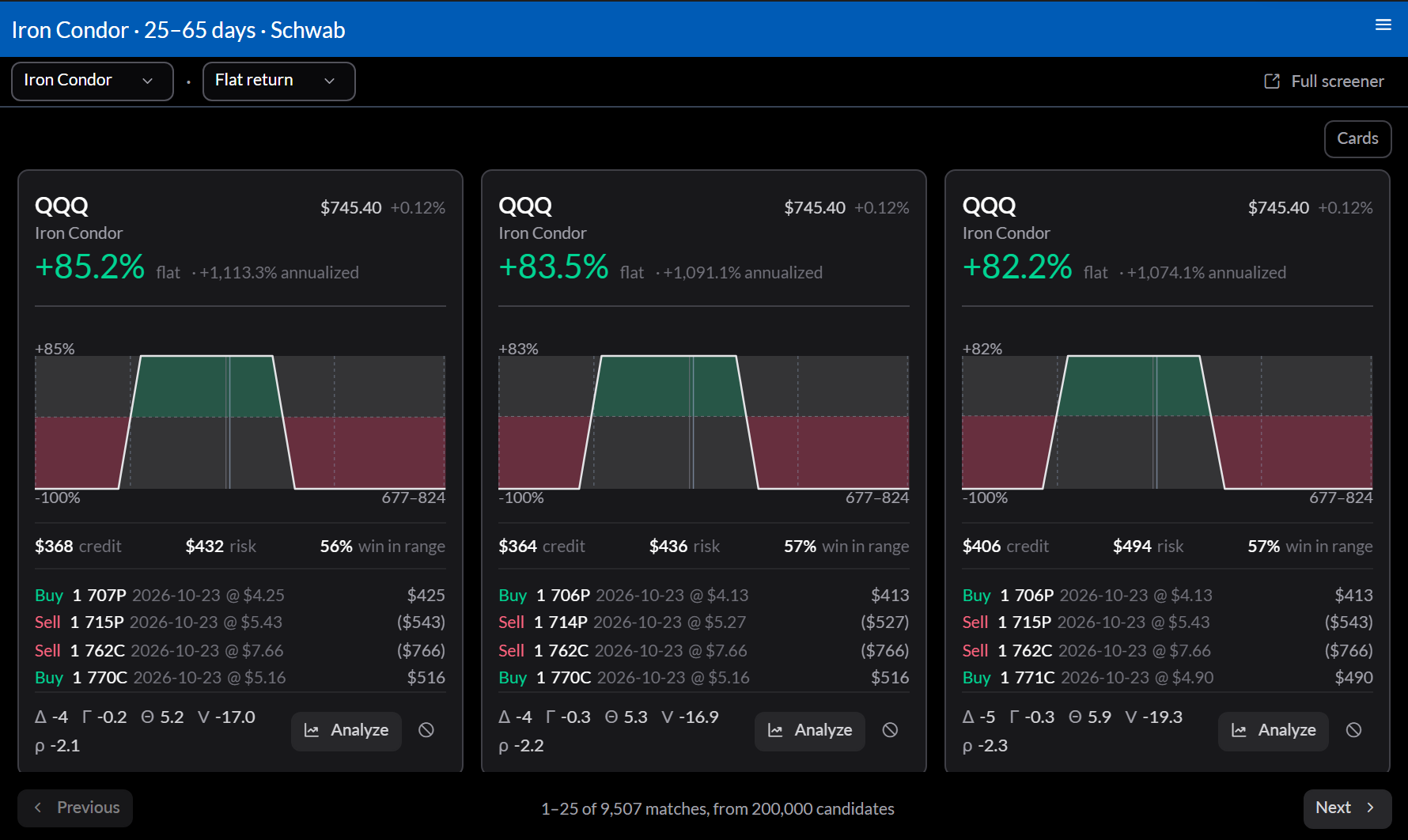Screen dimensions: 1408x840
Task: Go to the Next page
Action: point(1347,808)
